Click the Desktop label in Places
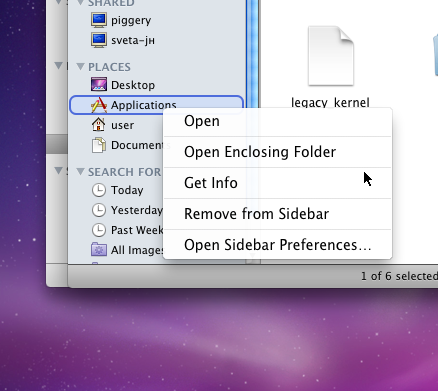 133,85
